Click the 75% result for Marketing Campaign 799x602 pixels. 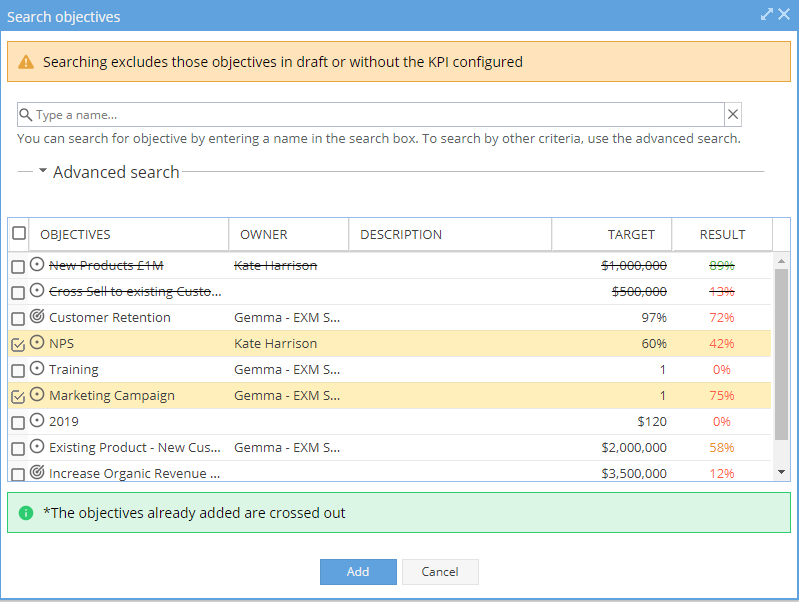(x=722, y=396)
